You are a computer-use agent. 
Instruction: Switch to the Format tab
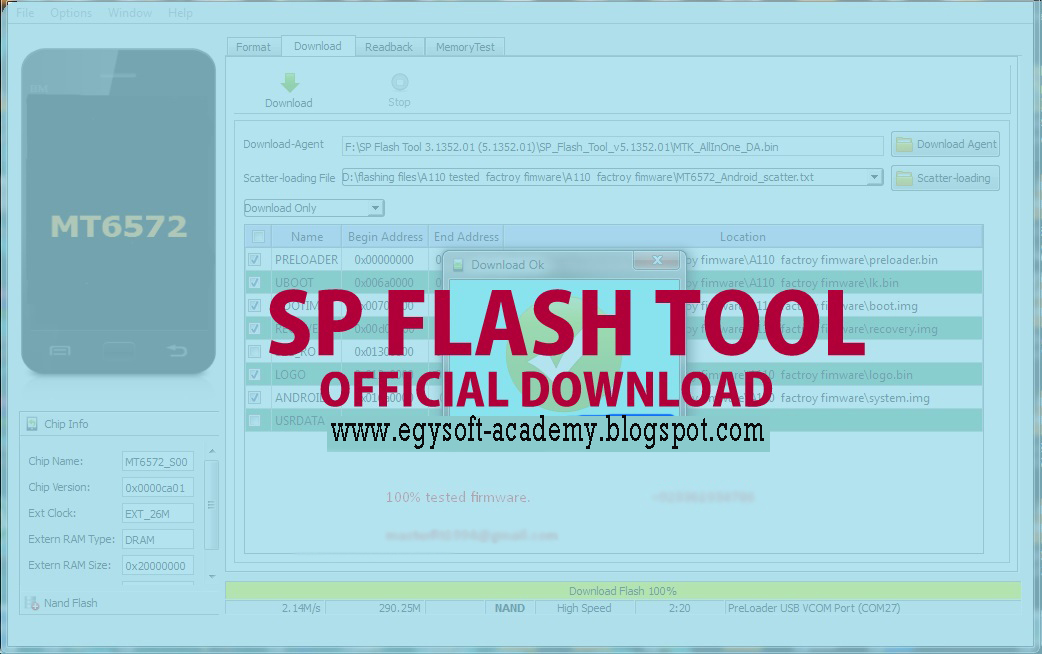tap(253, 47)
